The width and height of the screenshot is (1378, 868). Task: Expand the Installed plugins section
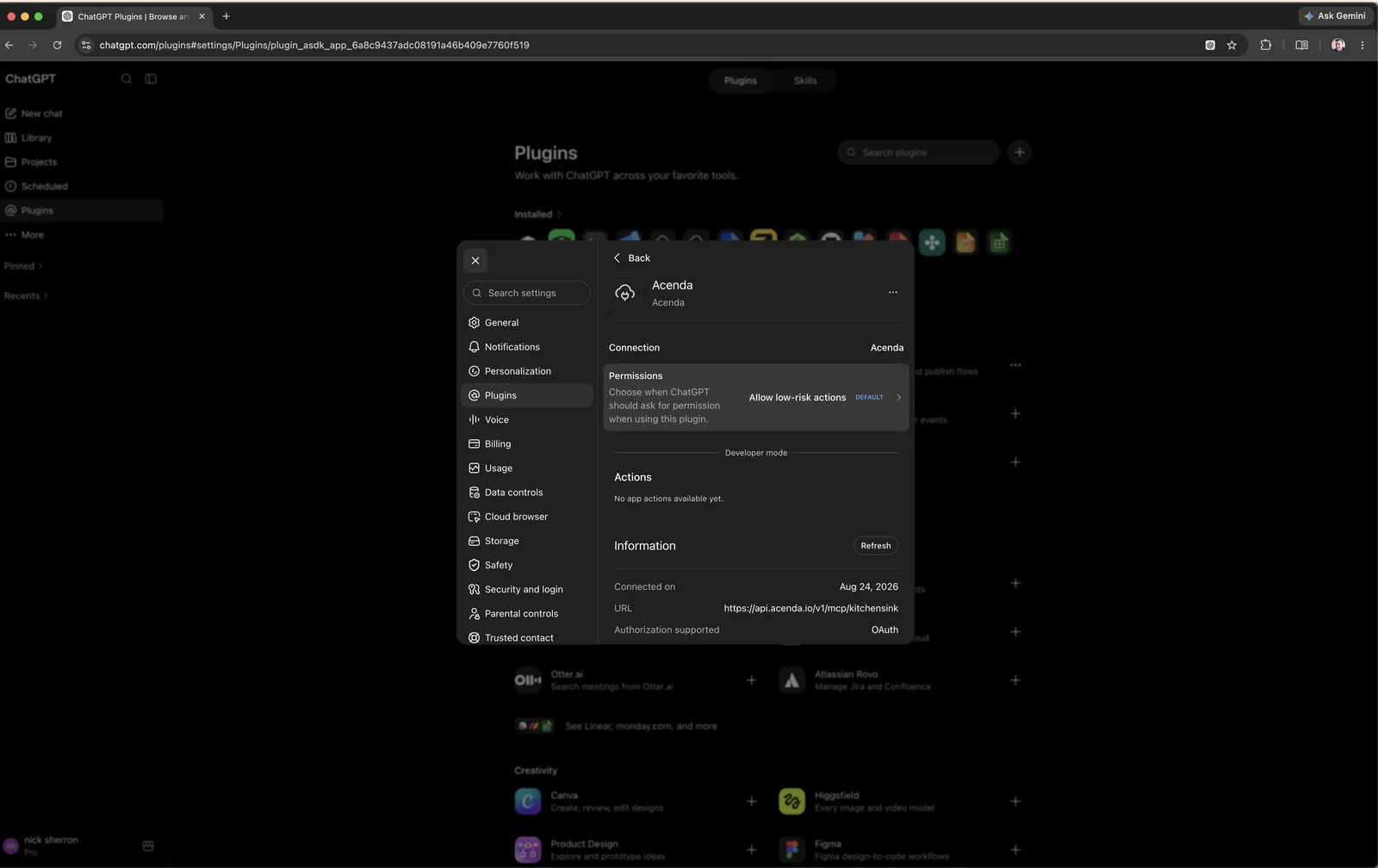[x=538, y=214]
